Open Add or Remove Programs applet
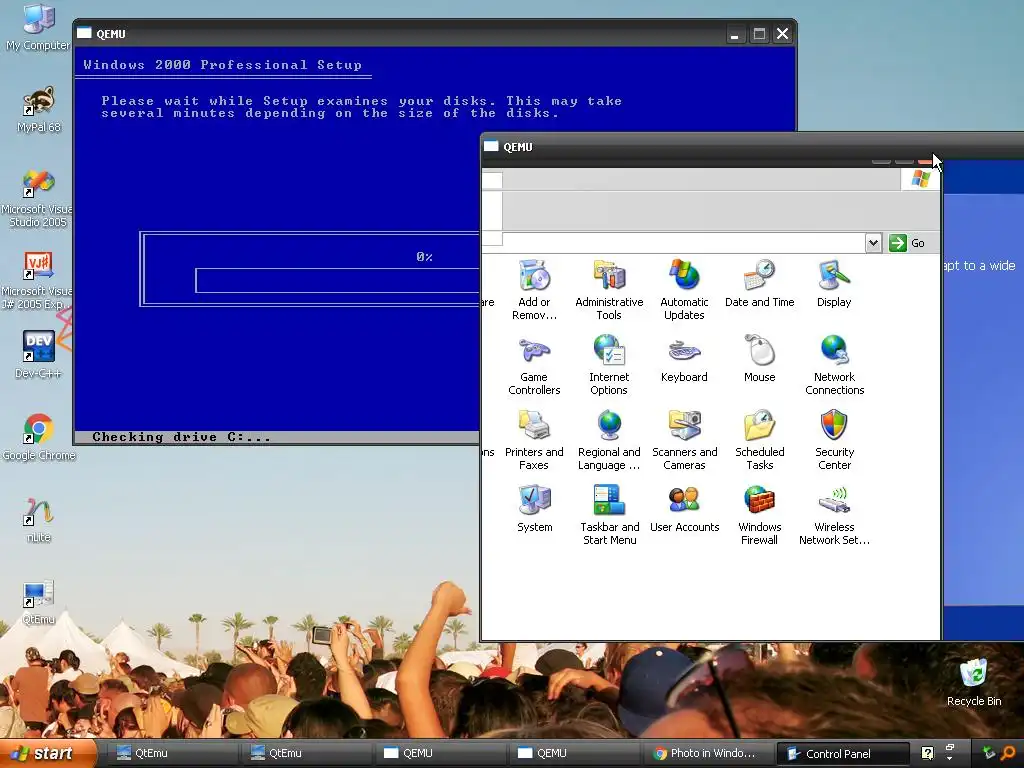The width and height of the screenshot is (1024, 768). click(534, 289)
